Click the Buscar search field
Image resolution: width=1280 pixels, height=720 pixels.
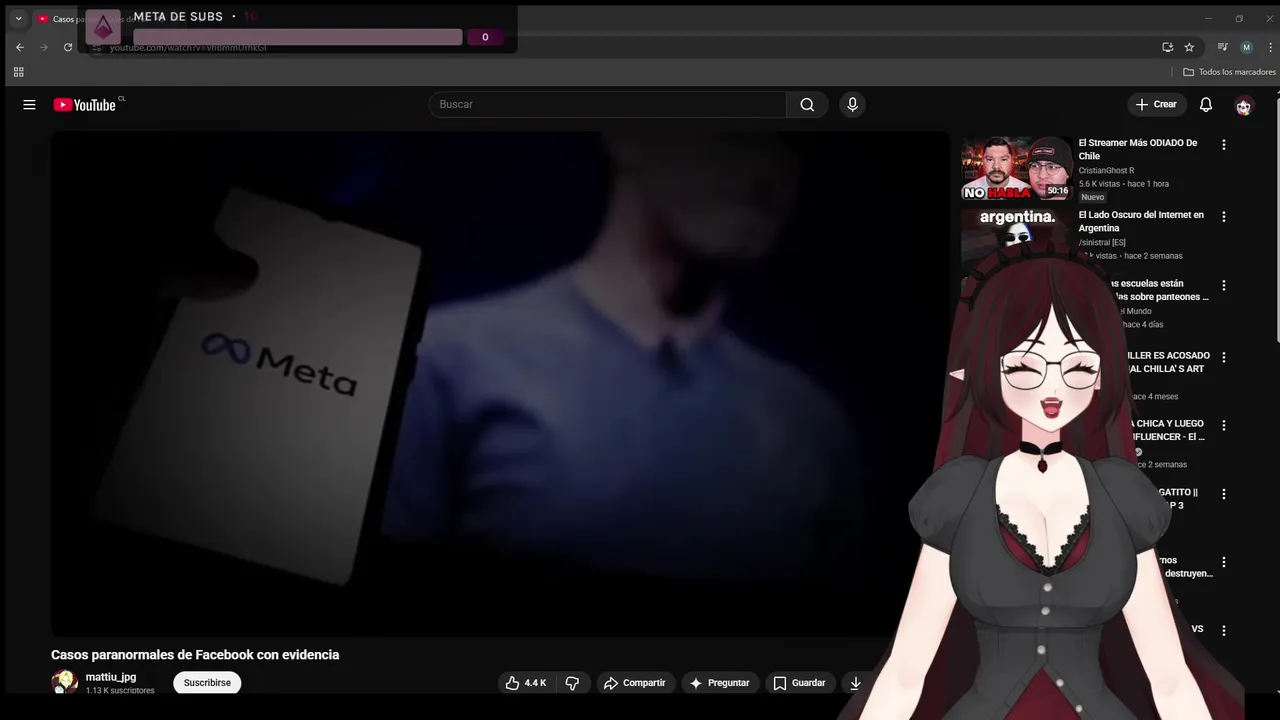tap(608, 105)
